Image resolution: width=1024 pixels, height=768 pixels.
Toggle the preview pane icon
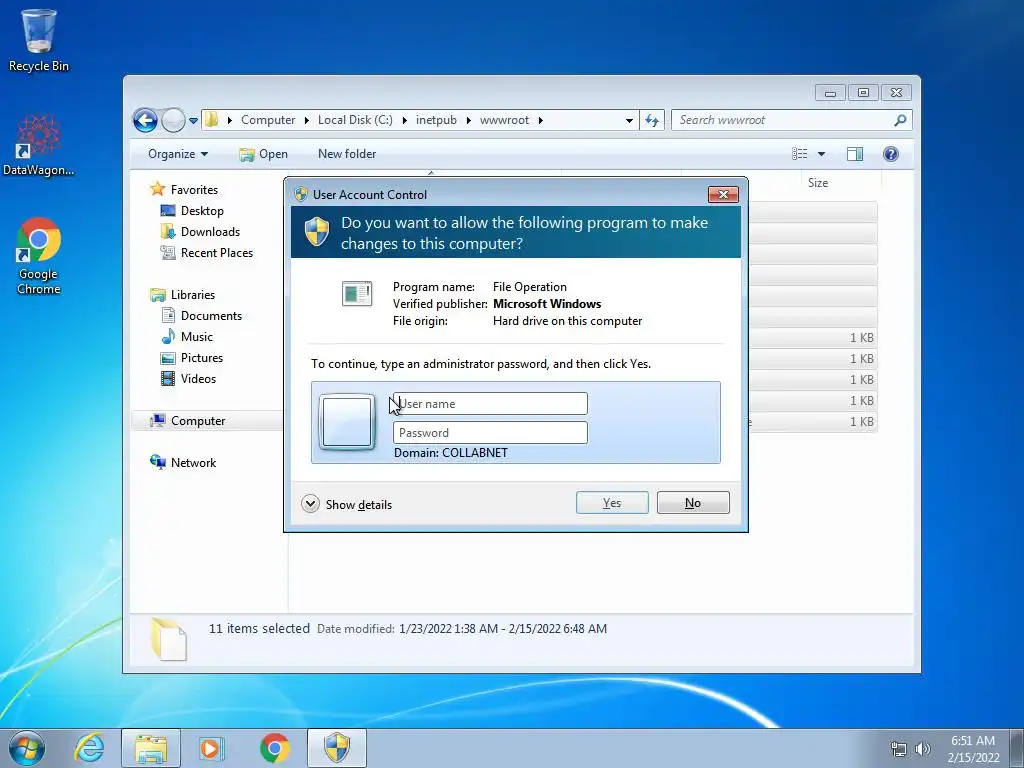click(x=855, y=154)
